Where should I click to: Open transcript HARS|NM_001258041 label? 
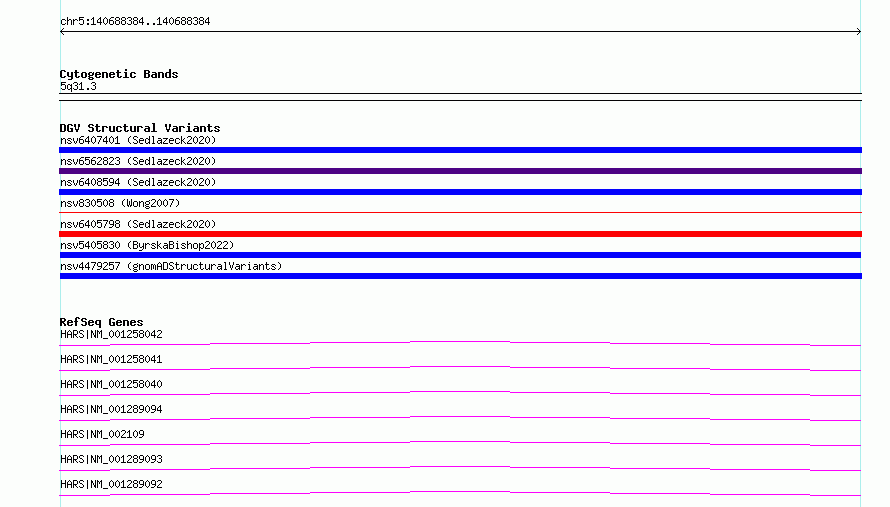click(111, 359)
